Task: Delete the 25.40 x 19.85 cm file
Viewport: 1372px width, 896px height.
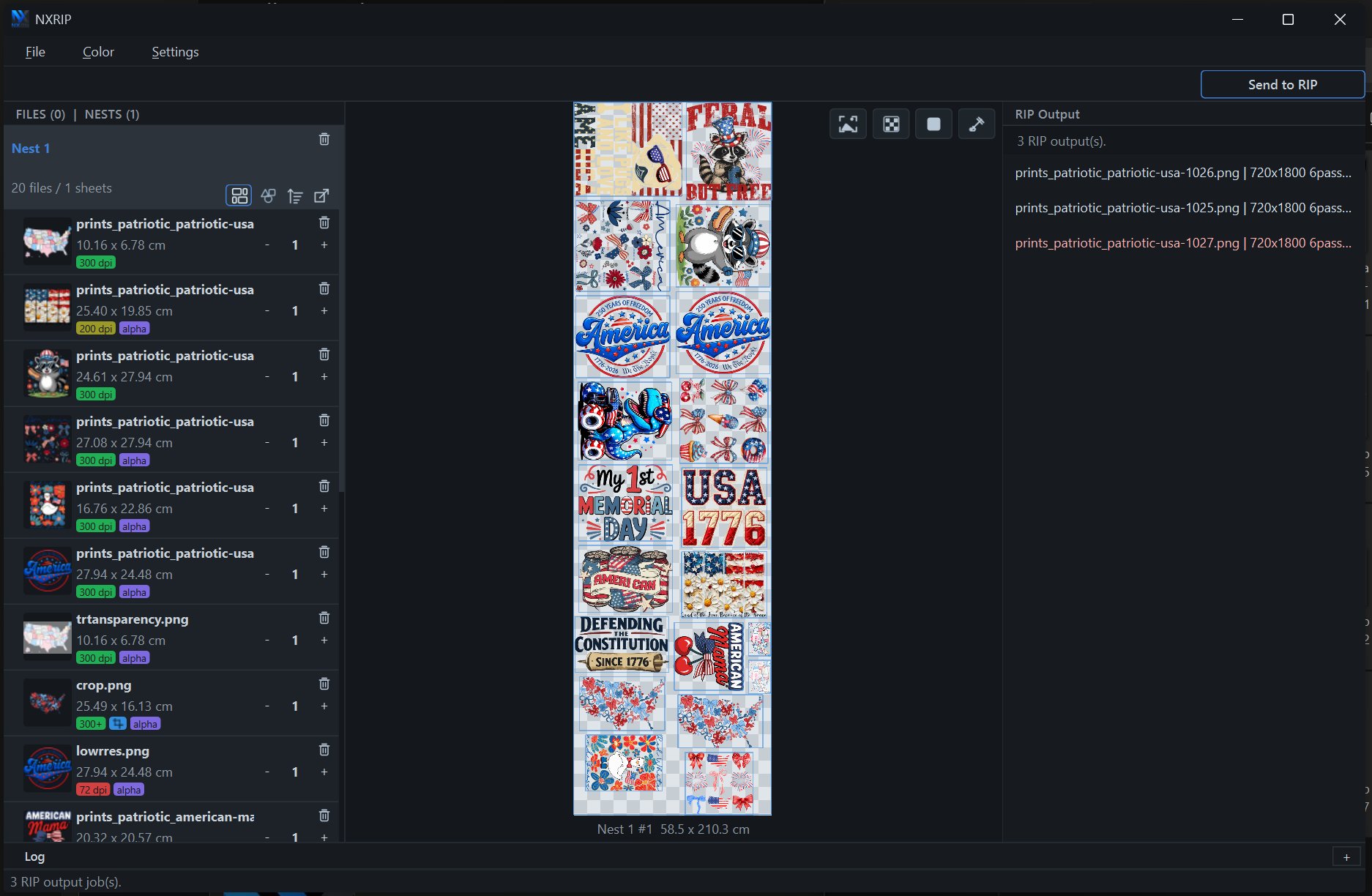Action: tap(324, 288)
